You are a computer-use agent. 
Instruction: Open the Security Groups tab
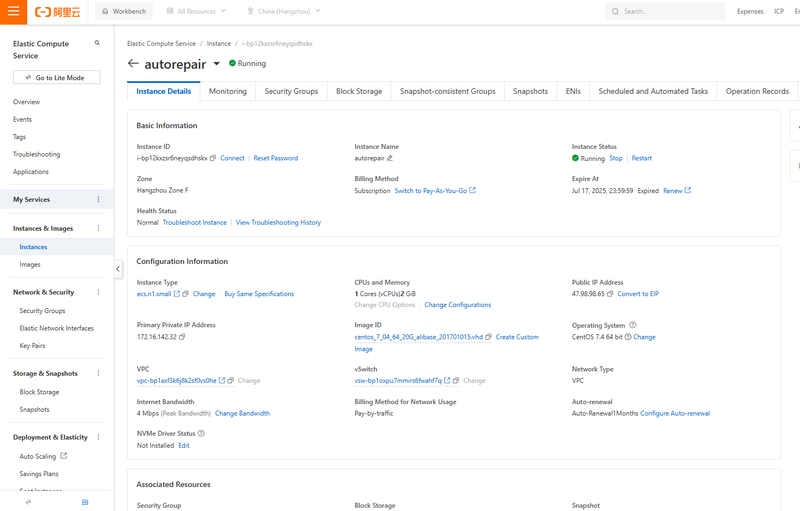(291, 91)
